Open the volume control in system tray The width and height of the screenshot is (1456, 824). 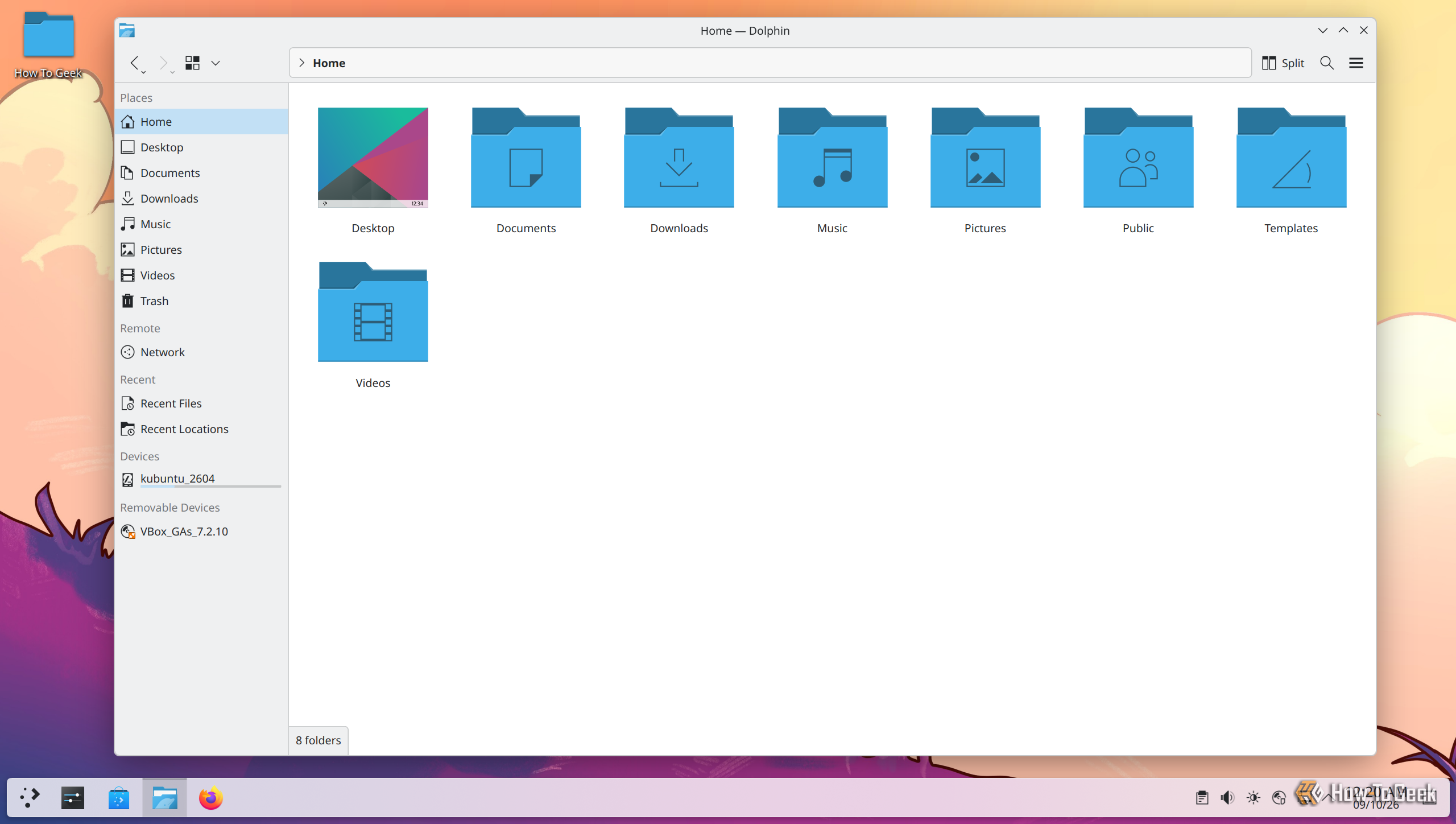tap(1227, 798)
